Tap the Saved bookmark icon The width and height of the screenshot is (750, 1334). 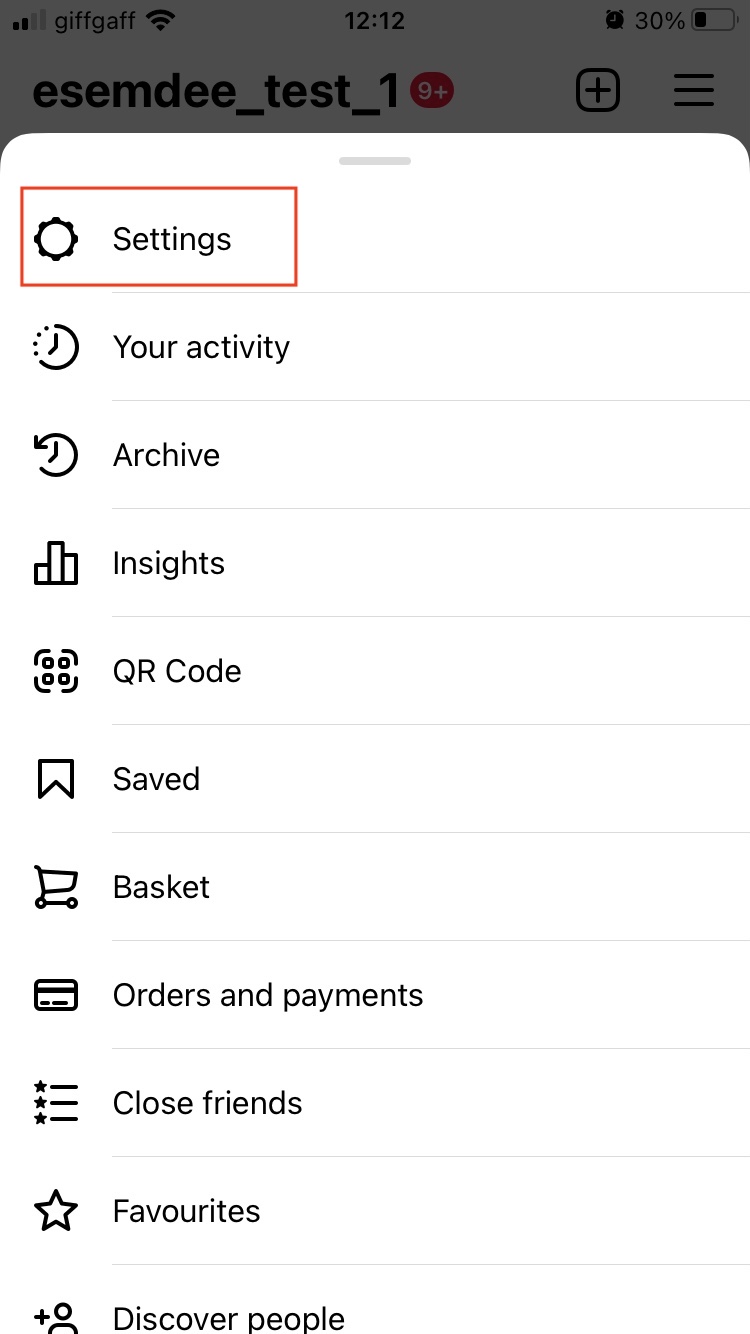(x=56, y=779)
